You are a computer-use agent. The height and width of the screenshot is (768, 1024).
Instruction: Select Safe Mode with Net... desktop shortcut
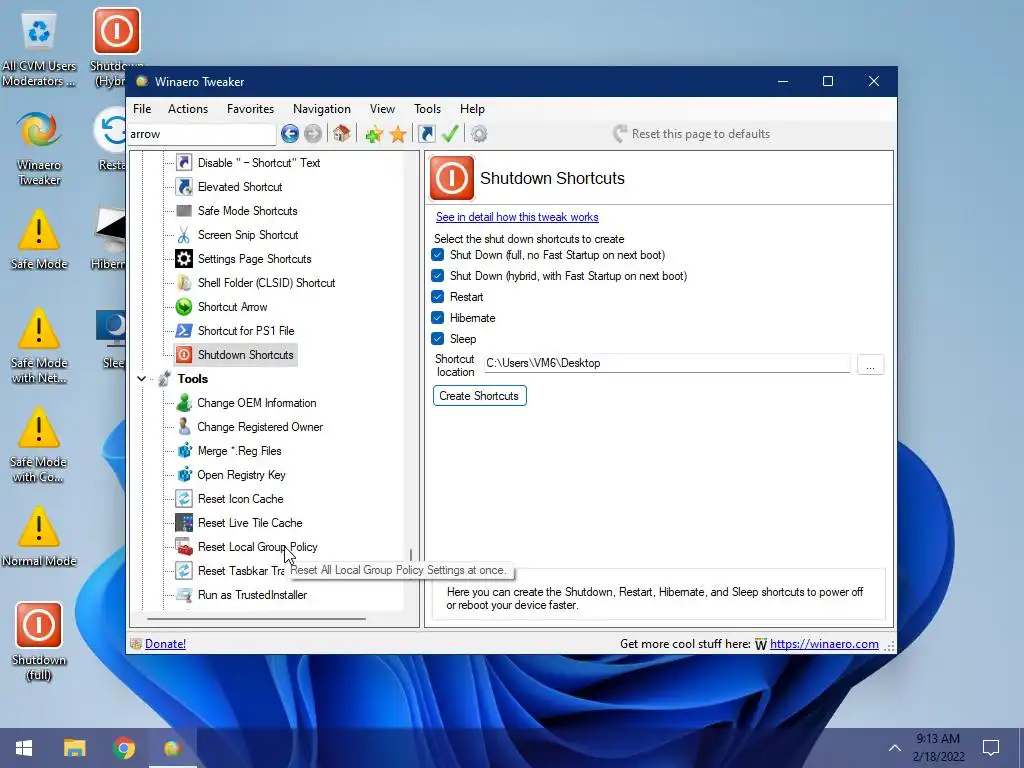39,346
